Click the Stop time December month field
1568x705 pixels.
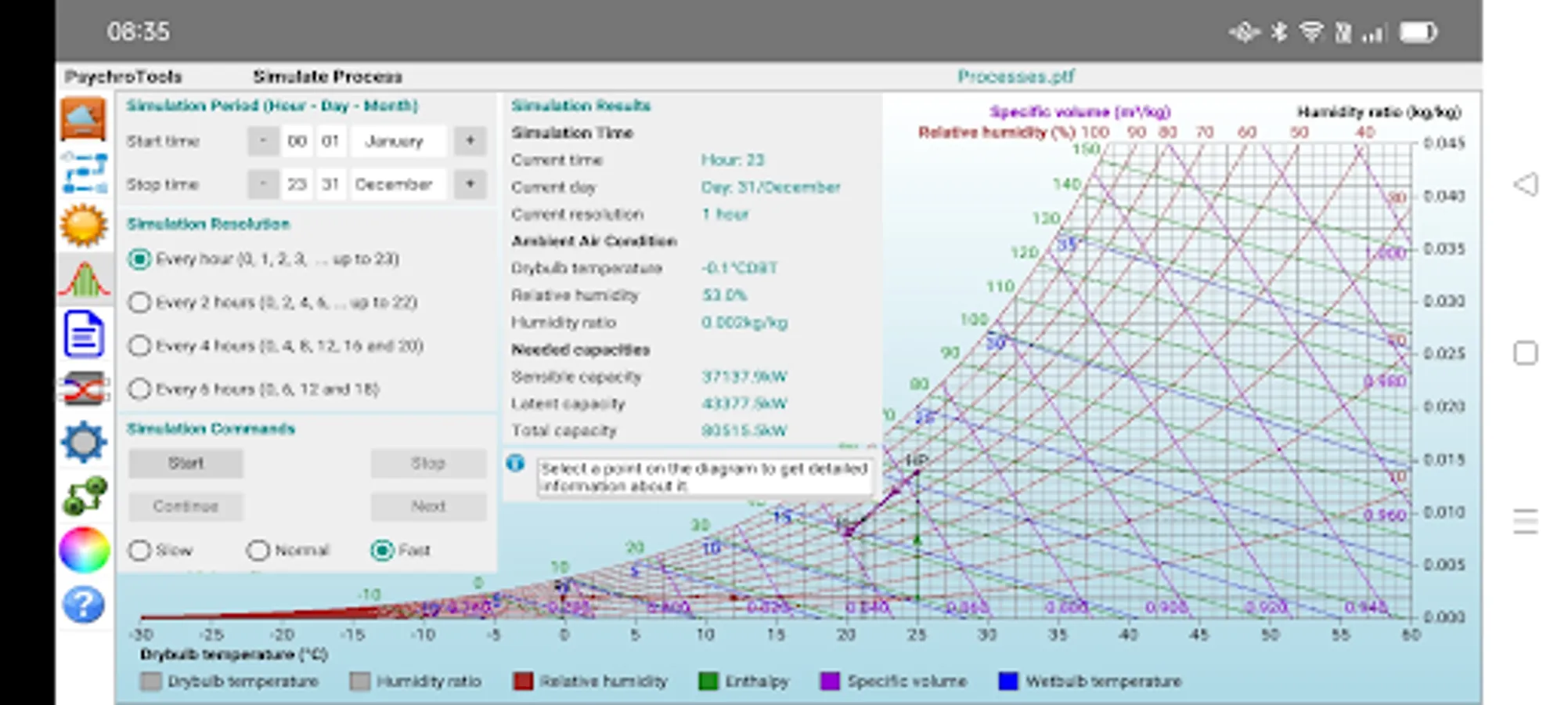[398, 184]
